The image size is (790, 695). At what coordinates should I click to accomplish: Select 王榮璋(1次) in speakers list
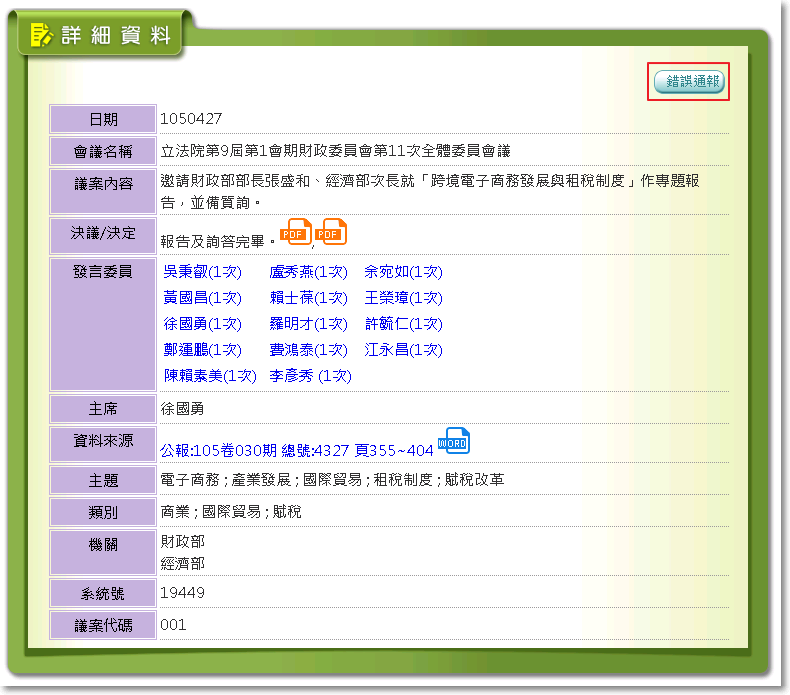(403, 298)
